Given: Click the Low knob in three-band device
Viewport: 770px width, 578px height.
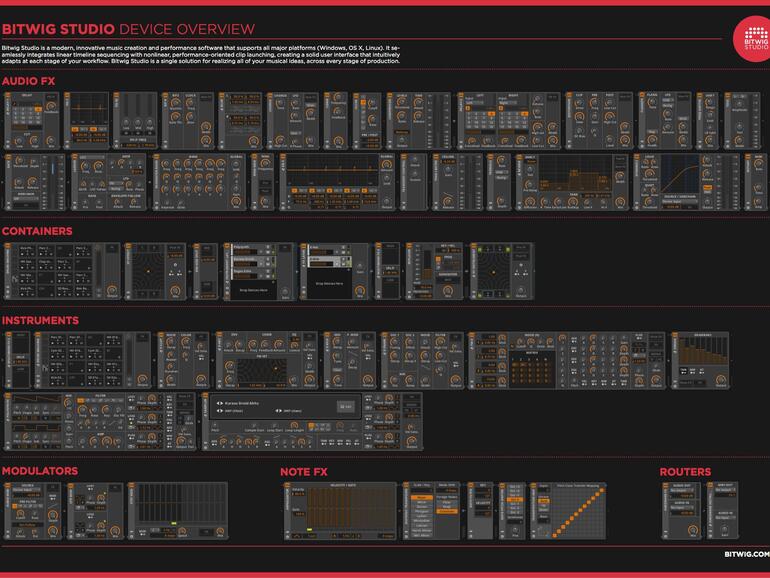Looking at the screenshot, I should [x=127, y=123].
